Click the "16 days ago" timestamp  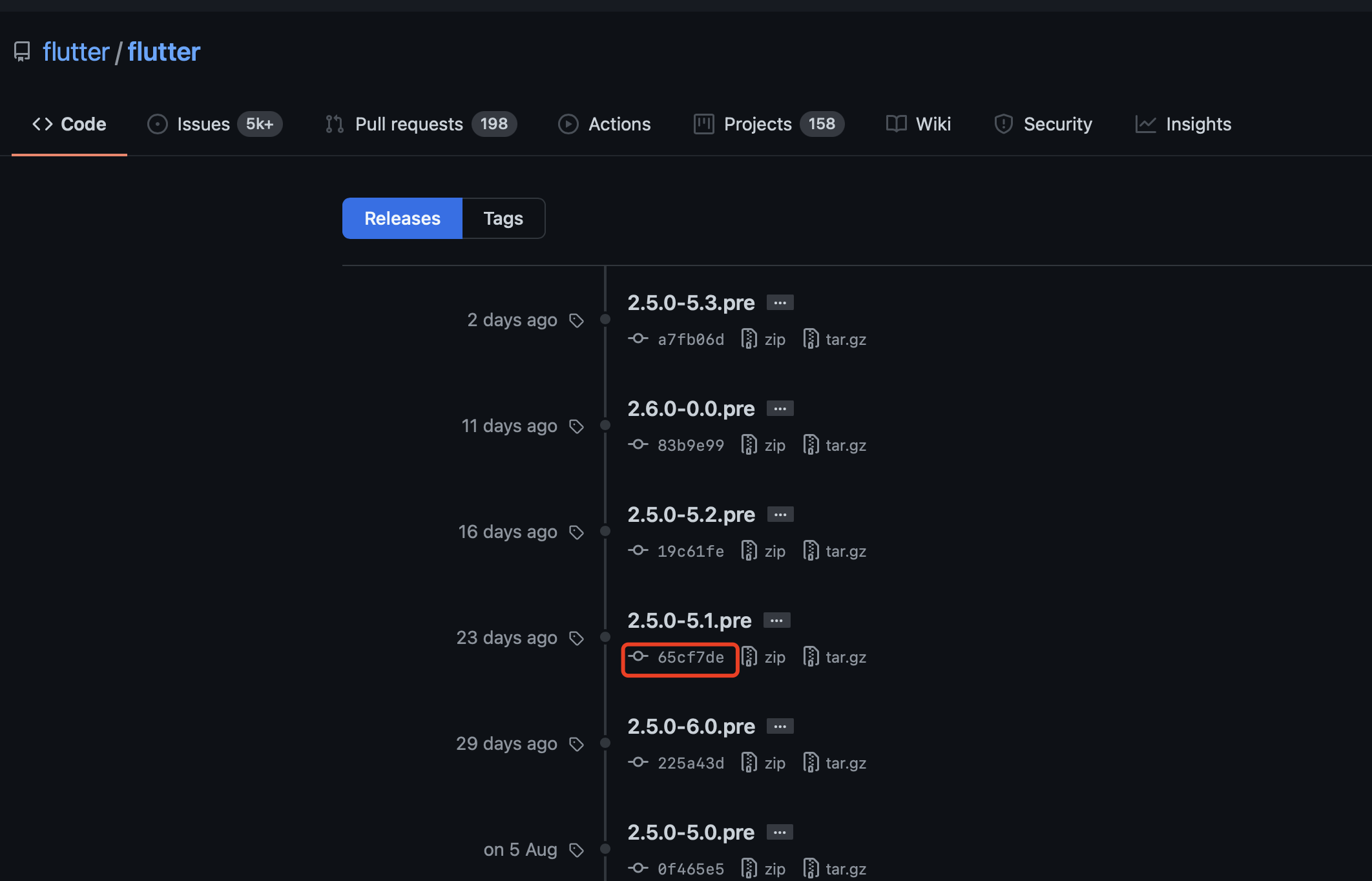click(x=508, y=532)
